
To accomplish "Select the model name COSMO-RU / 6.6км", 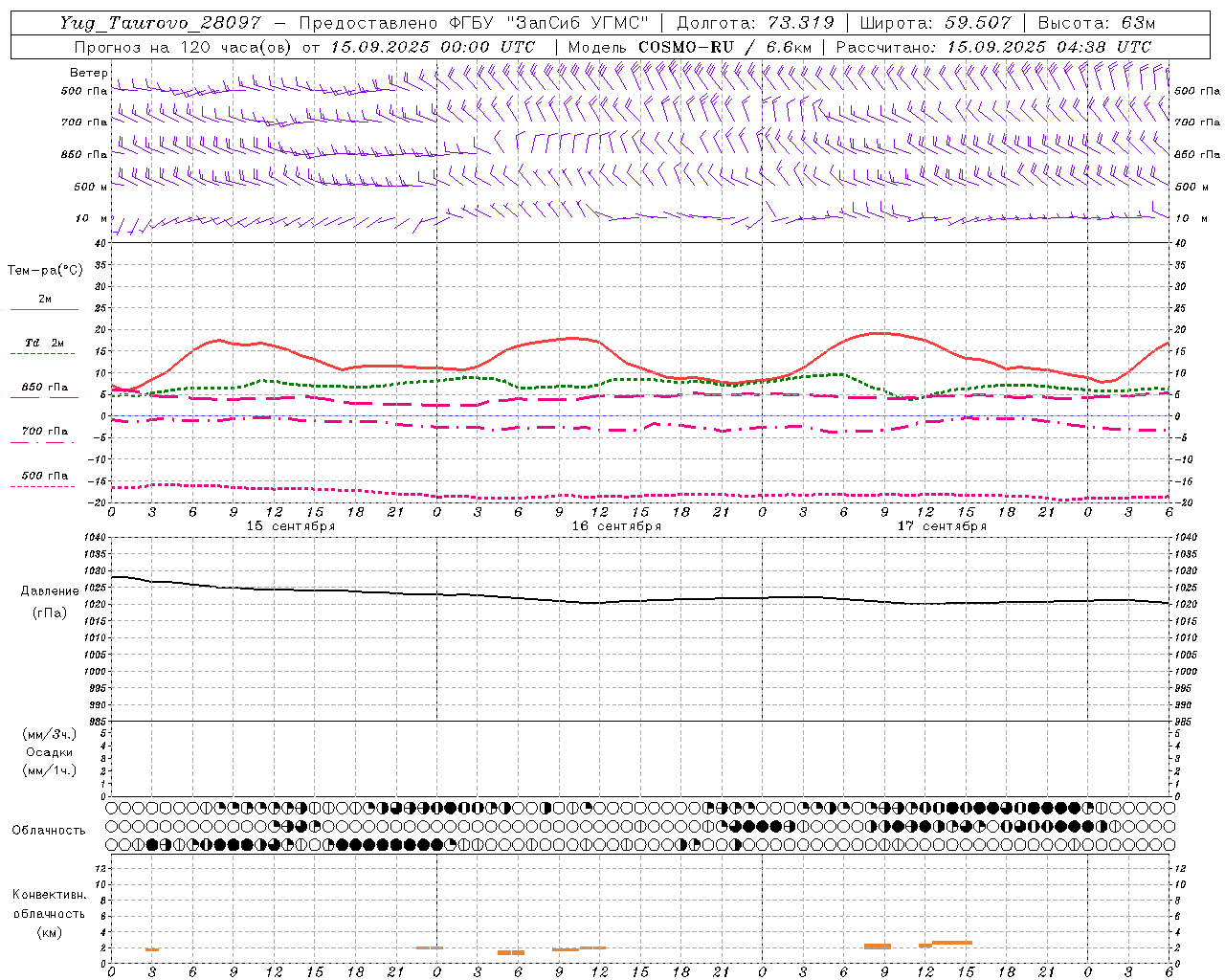I will point(724,46).
